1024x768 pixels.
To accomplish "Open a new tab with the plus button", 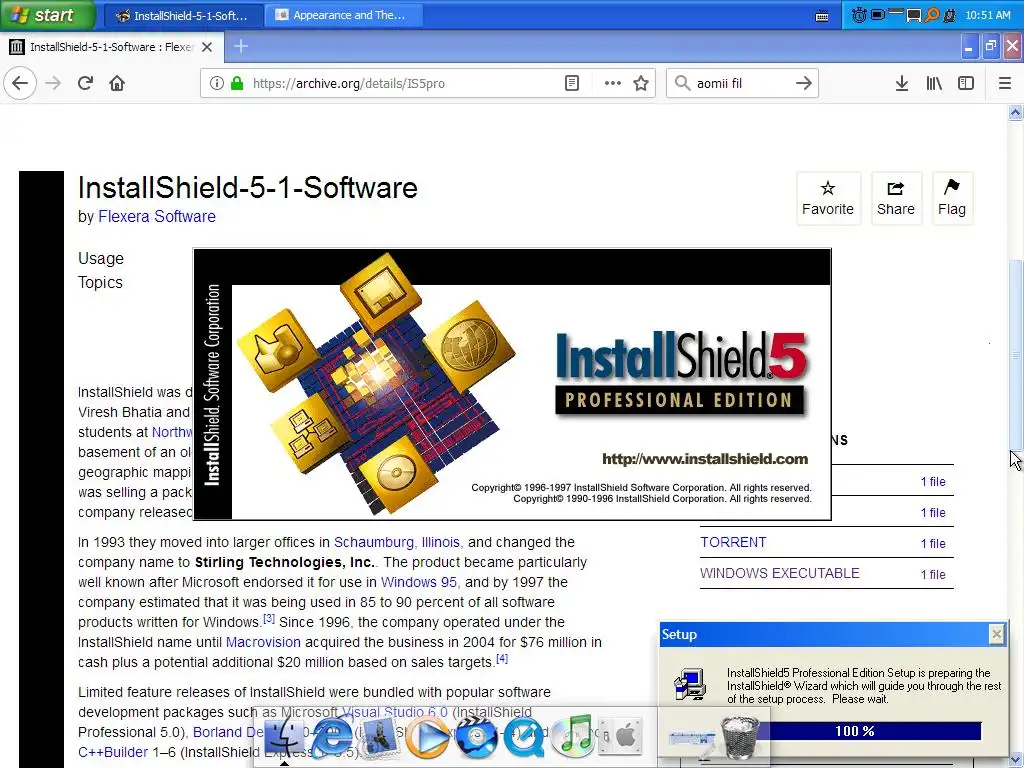I will (241, 46).
